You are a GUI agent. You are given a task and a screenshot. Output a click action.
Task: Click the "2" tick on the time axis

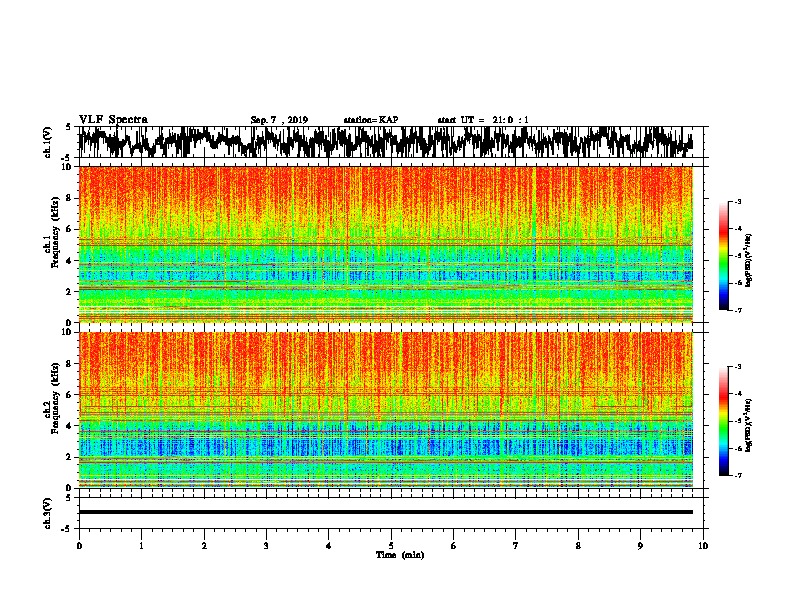tap(204, 546)
